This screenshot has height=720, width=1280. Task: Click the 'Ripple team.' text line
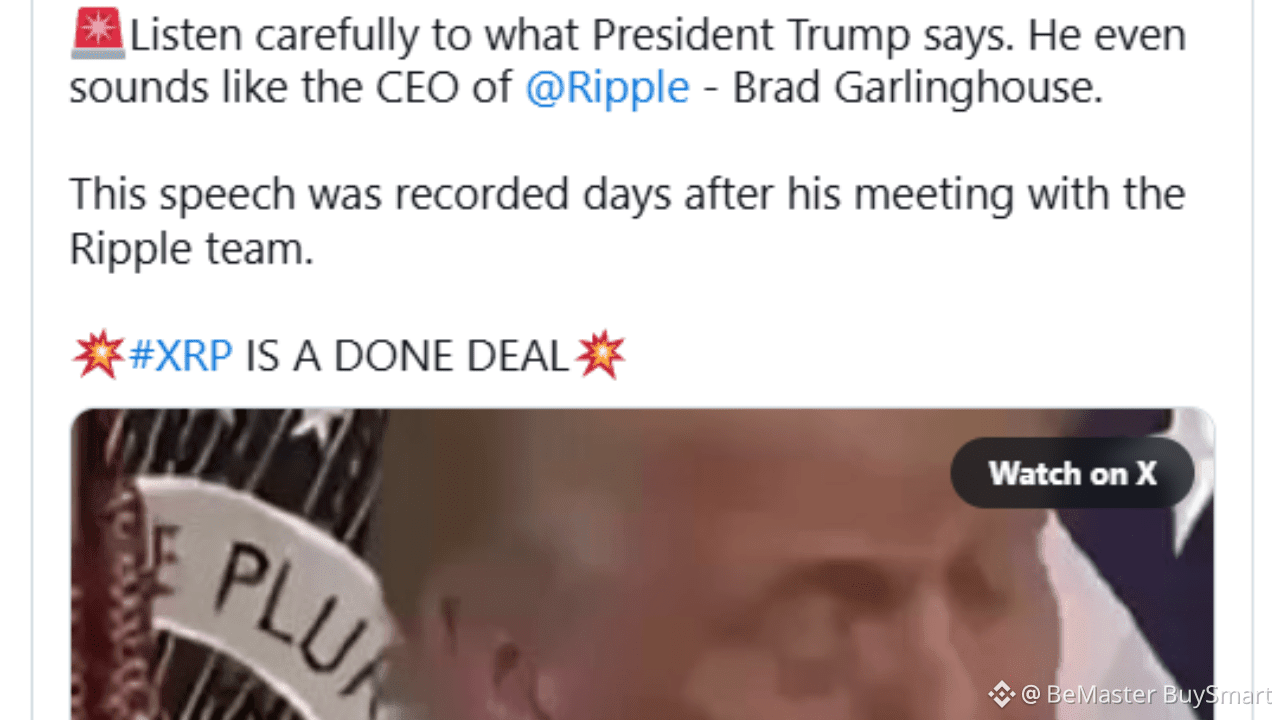click(x=191, y=249)
